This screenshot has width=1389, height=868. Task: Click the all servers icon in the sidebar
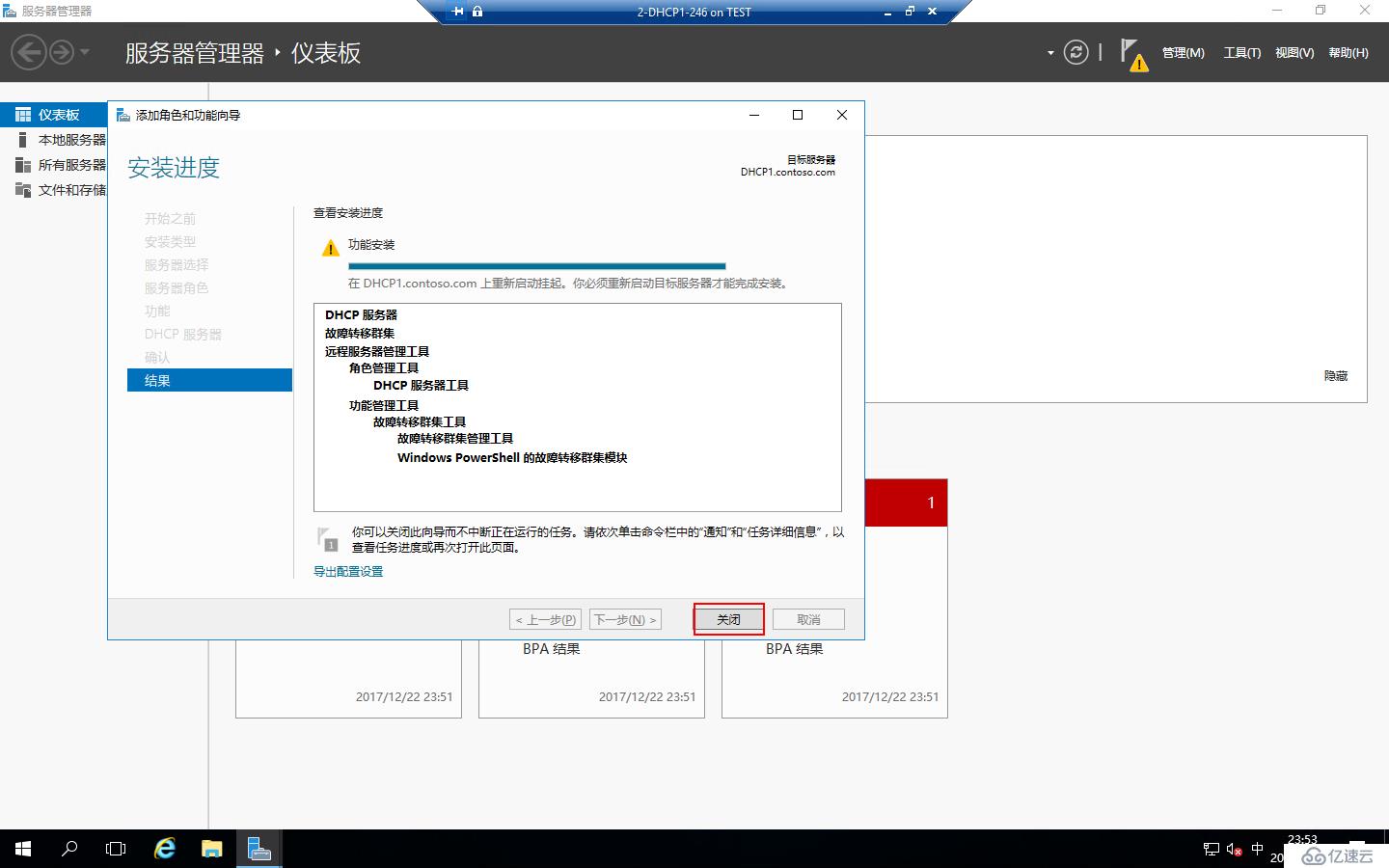[x=23, y=165]
